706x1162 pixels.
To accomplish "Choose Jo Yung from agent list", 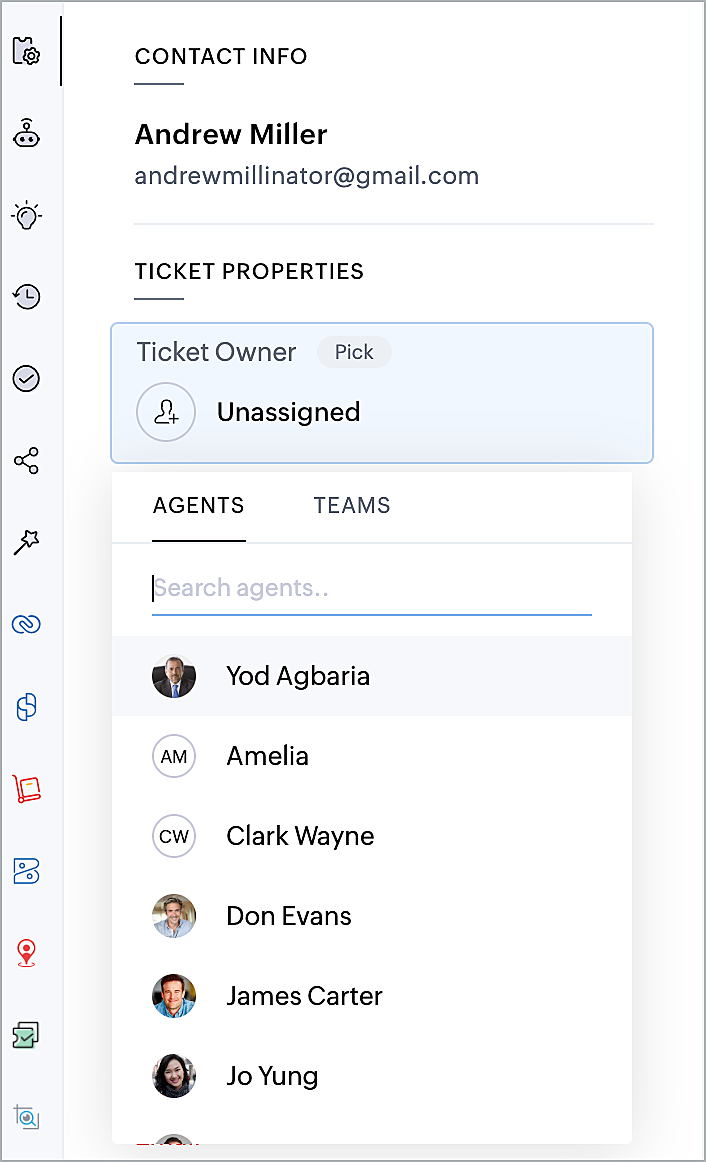I will 372,1076.
